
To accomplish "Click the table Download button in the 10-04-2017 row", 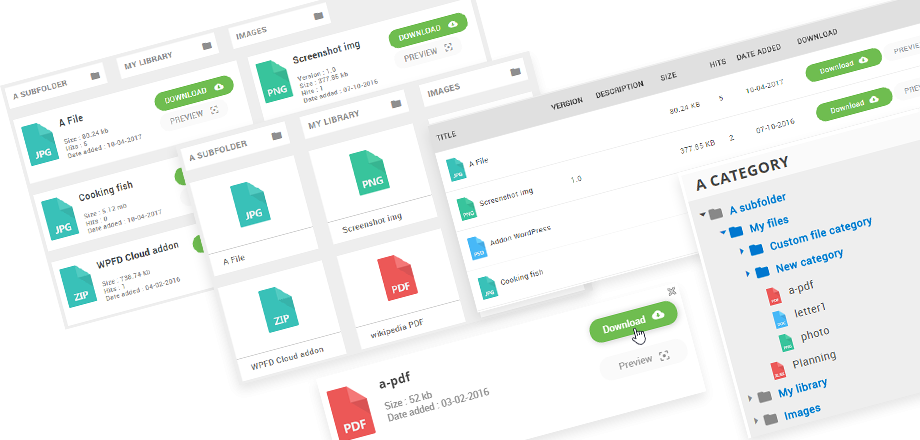I will coord(843,65).
